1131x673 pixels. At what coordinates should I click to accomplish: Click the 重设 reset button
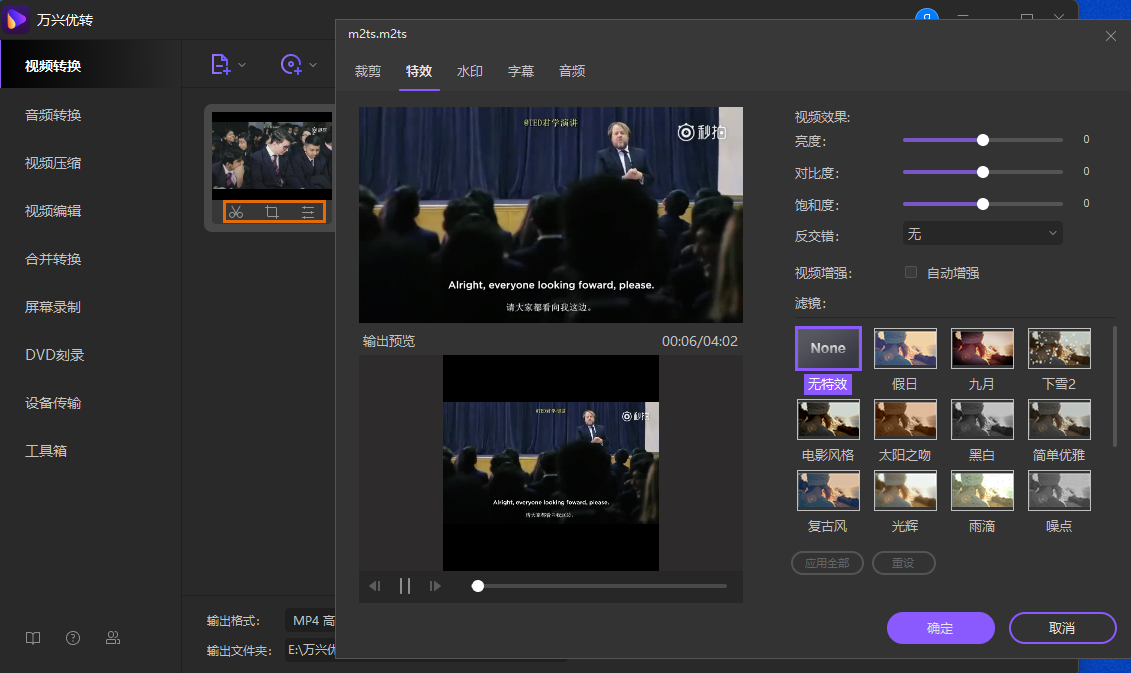pos(903,562)
